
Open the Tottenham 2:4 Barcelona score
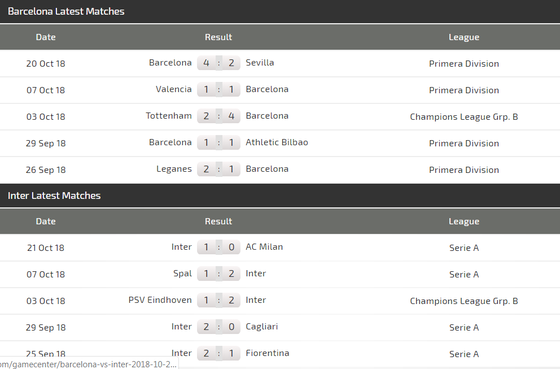pyautogui.click(x=219, y=116)
